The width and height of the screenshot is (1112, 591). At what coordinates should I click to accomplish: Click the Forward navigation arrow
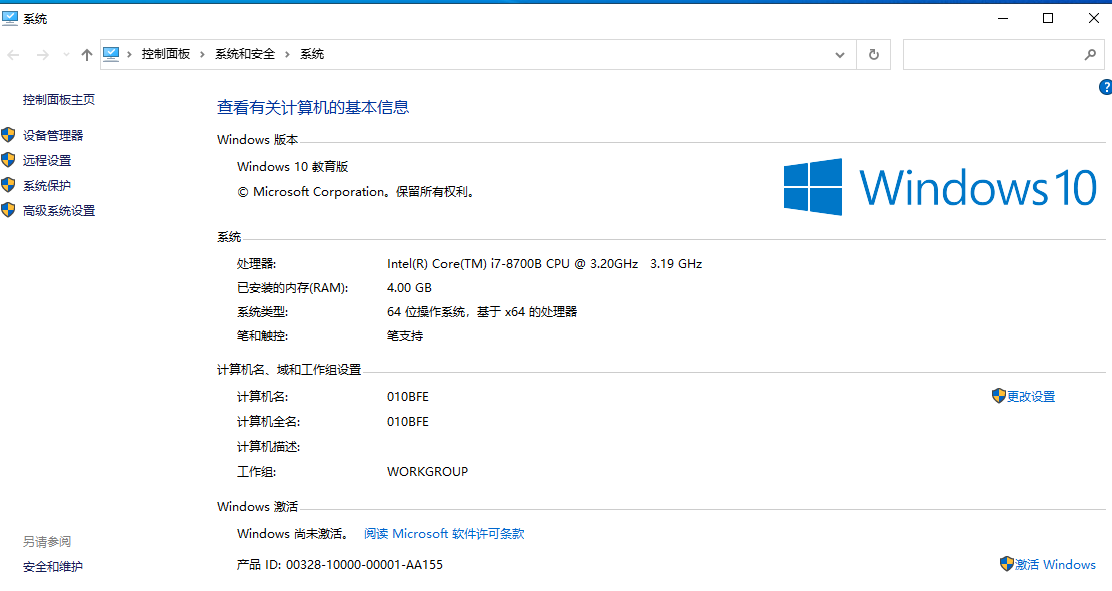click(43, 55)
